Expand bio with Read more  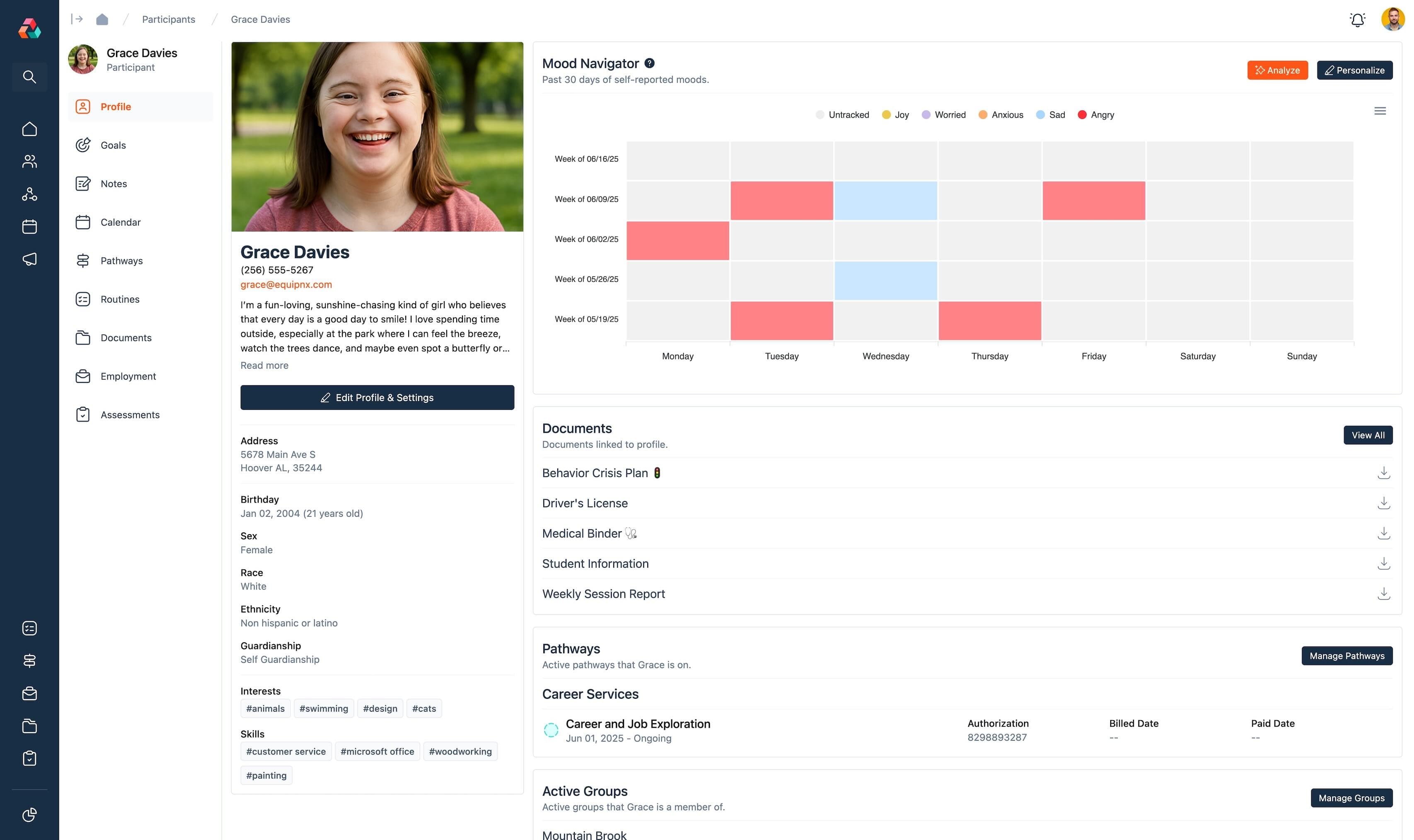click(x=264, y=366)
